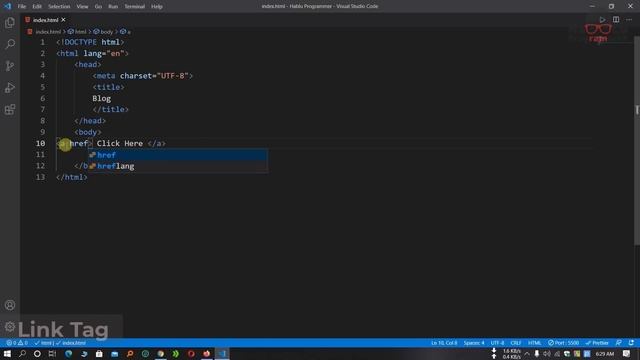Open the Chrome browser from taskbar
This screenshot has height=360, width=640.
160,353
